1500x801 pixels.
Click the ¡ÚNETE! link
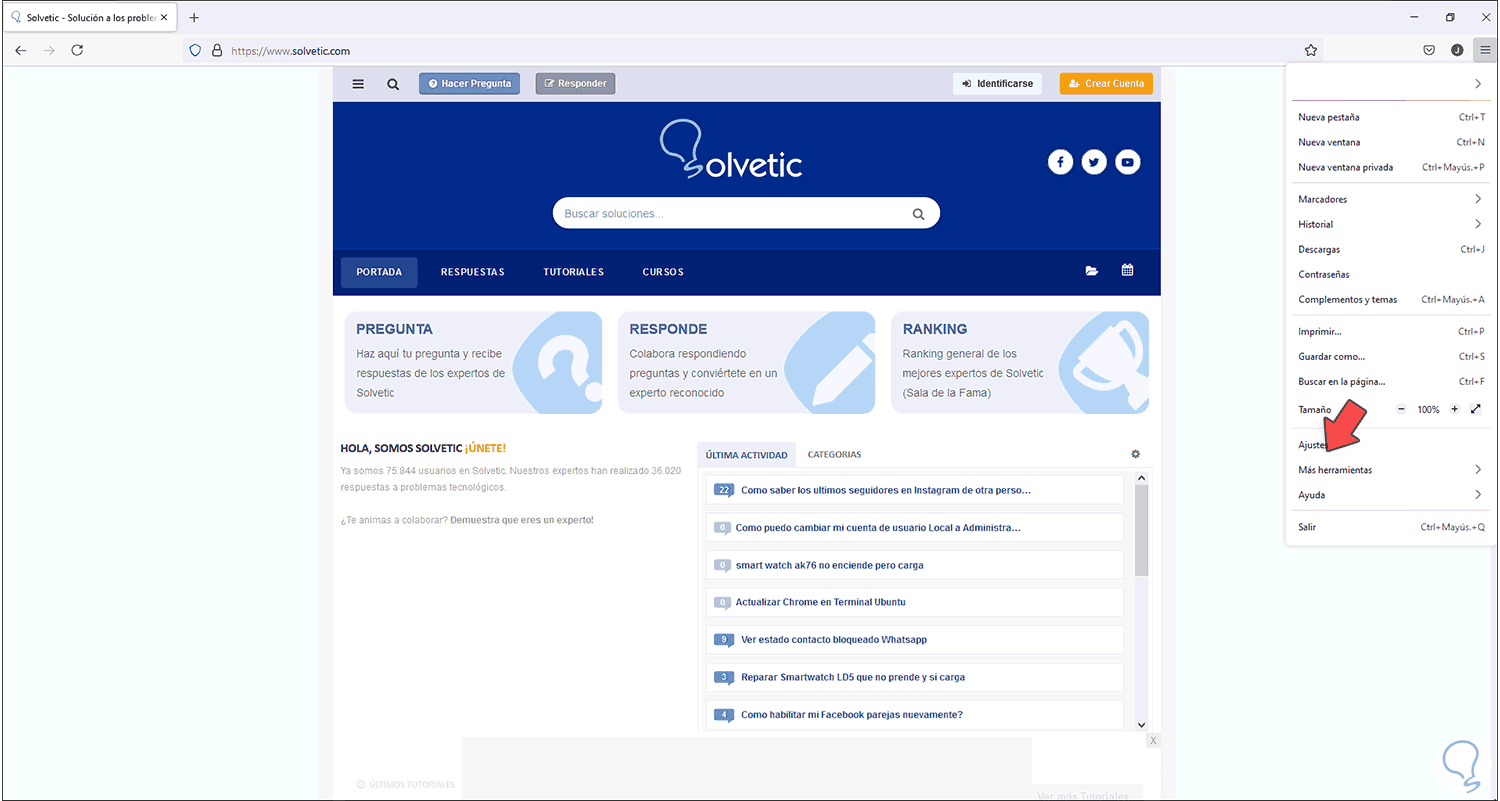point(485,448)
